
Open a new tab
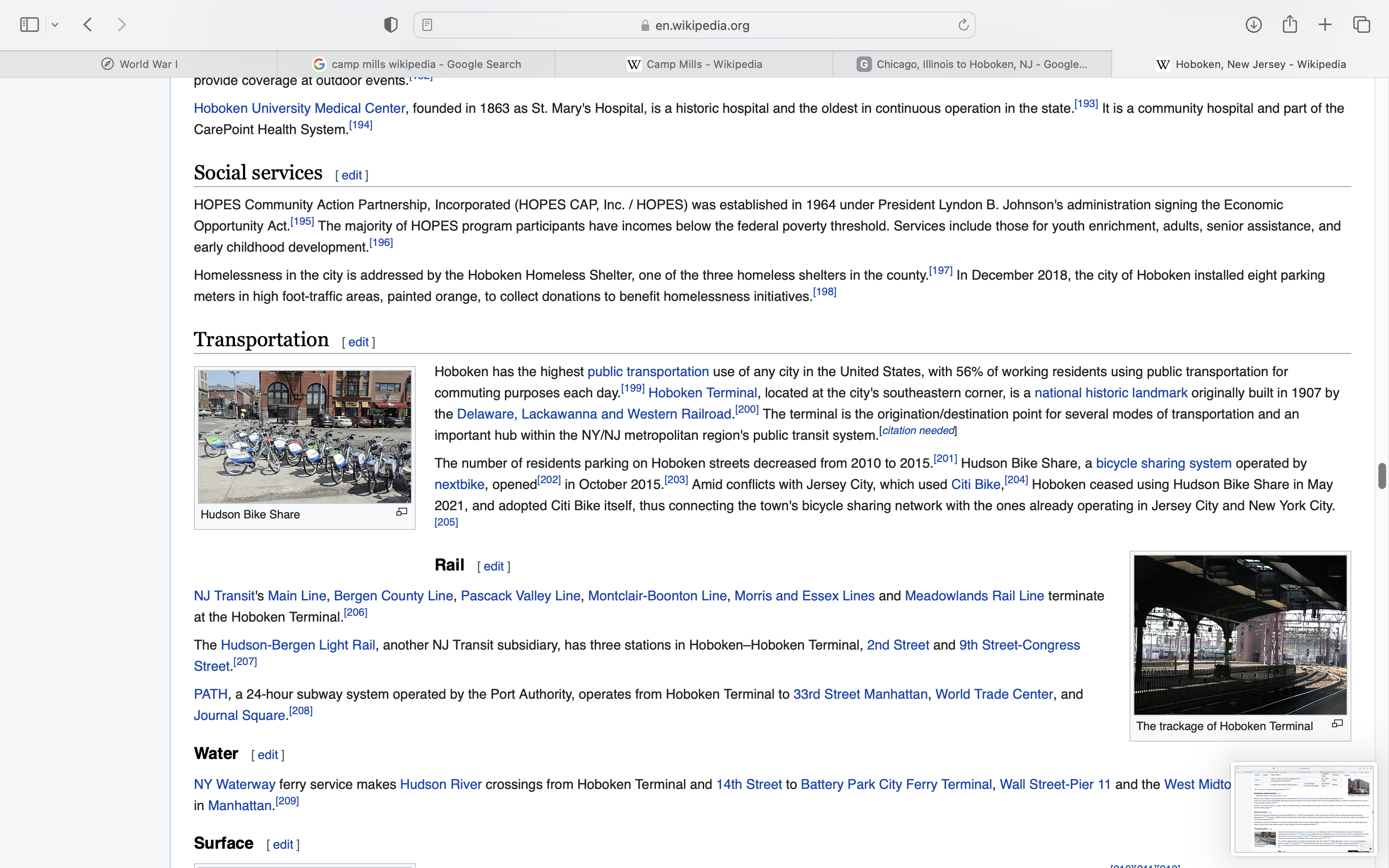(x=1325, y=25)
